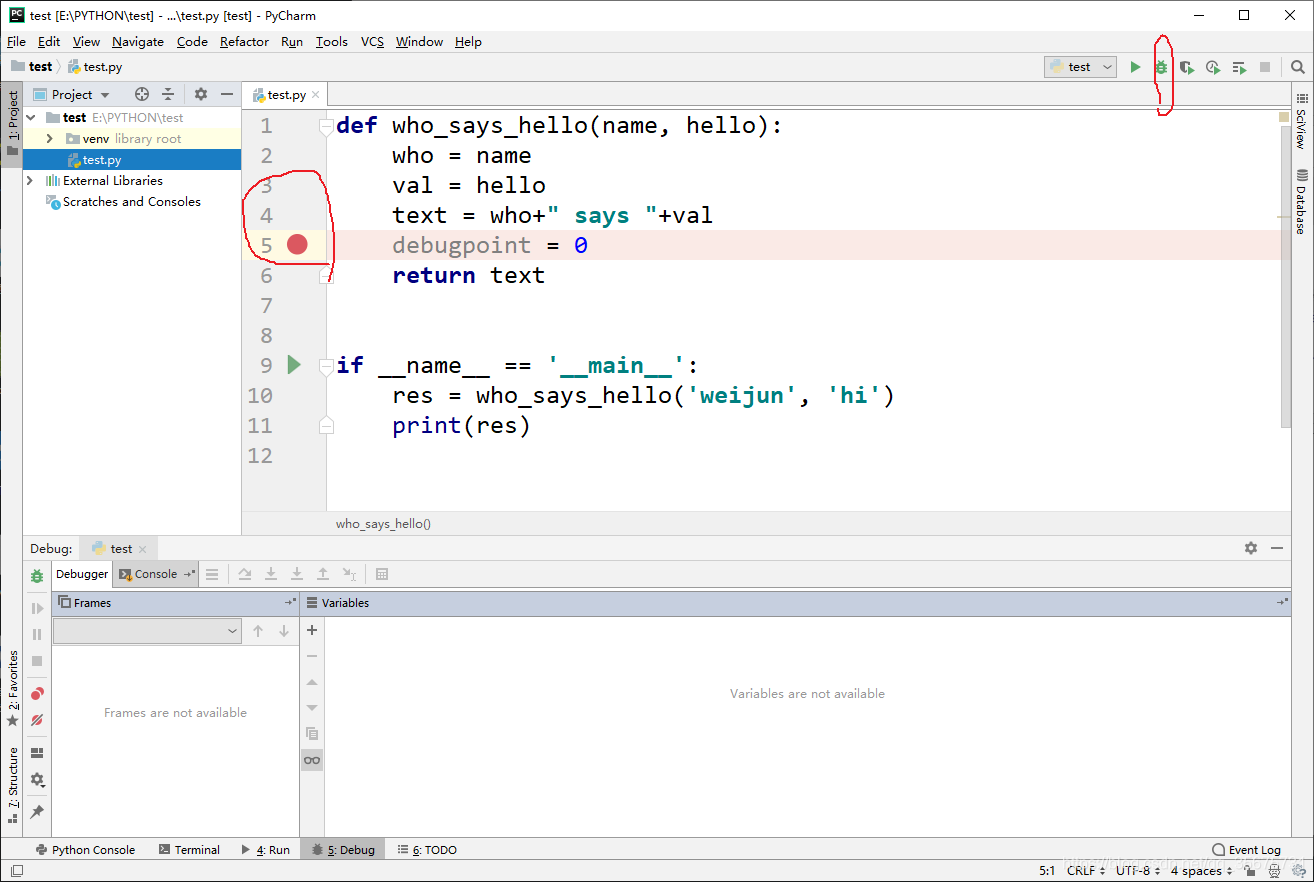Click Scroll from Source target icon
Screen dimensions: 1314x882
tap(142, 94)
